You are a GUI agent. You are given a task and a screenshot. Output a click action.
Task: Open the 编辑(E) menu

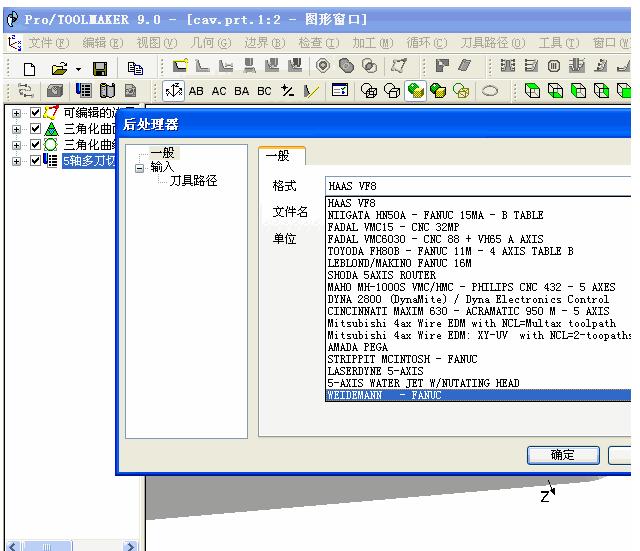tap(103, 43)
